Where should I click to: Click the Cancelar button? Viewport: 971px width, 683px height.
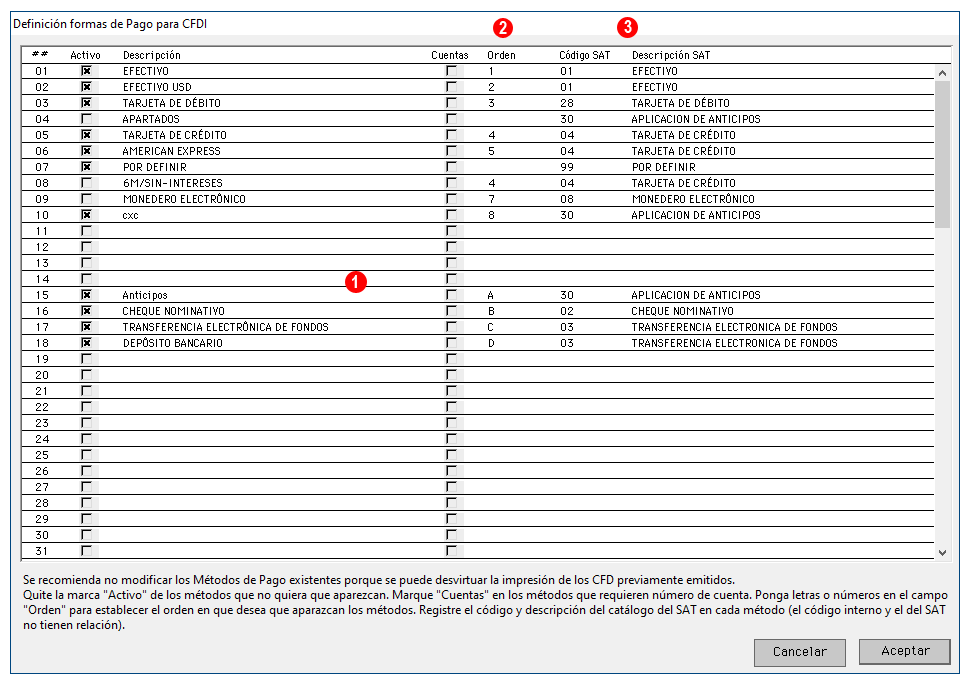799,652
